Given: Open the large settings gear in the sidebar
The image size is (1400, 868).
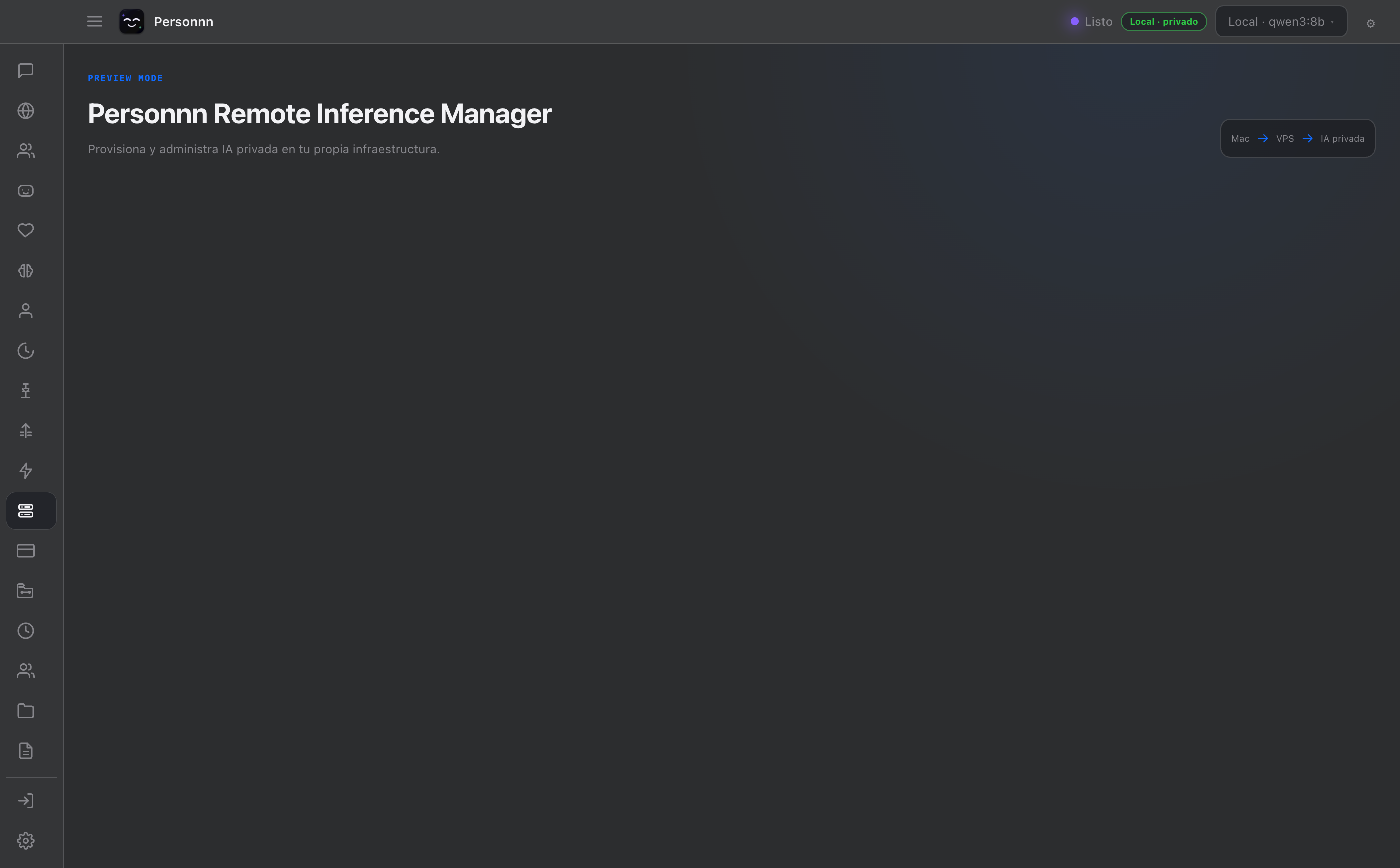Looking at the screenshot, I should click(x=26, y=841).
